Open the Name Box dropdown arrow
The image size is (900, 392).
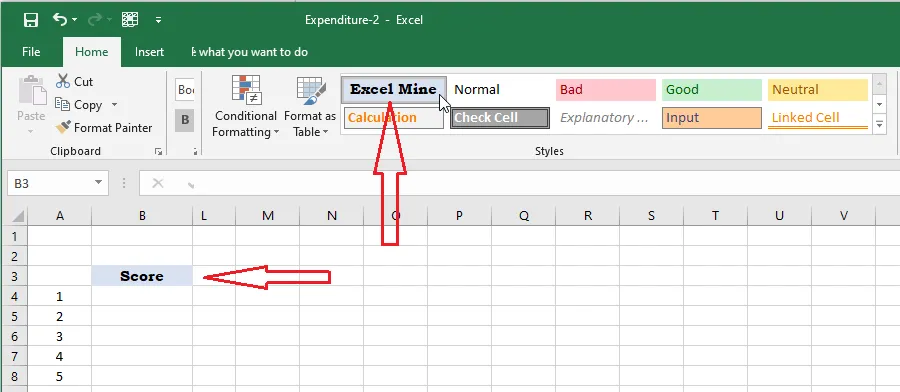(x=99, y=183)
